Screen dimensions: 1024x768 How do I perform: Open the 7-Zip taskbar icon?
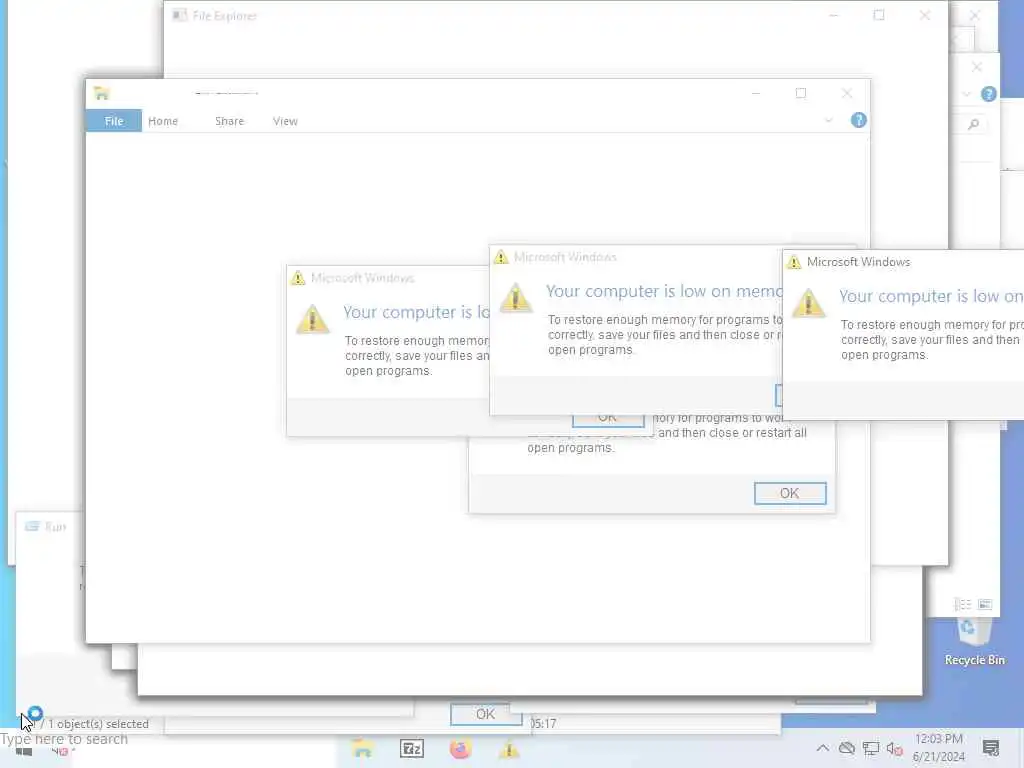411,749
